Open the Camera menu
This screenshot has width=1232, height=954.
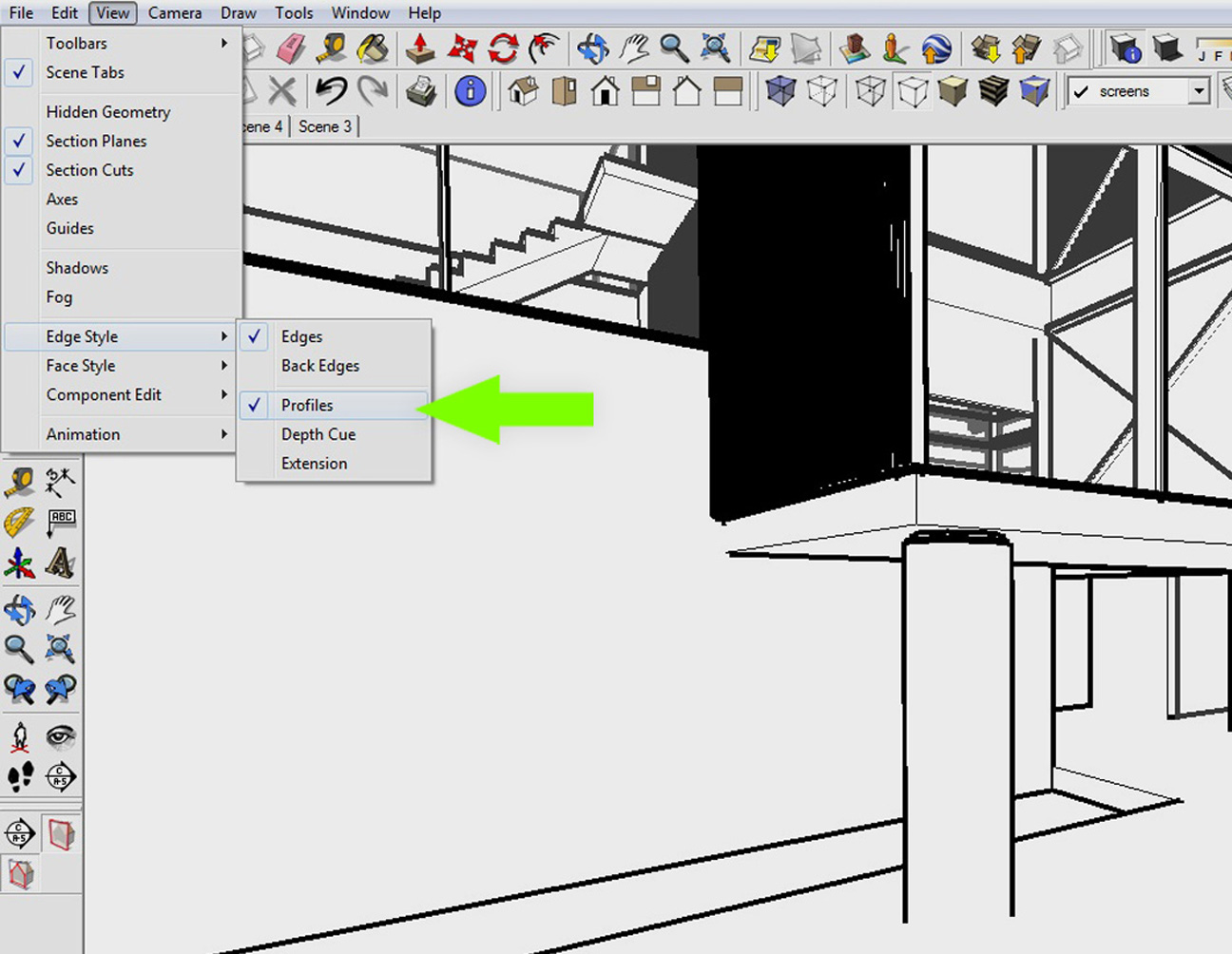coord(174,12)
